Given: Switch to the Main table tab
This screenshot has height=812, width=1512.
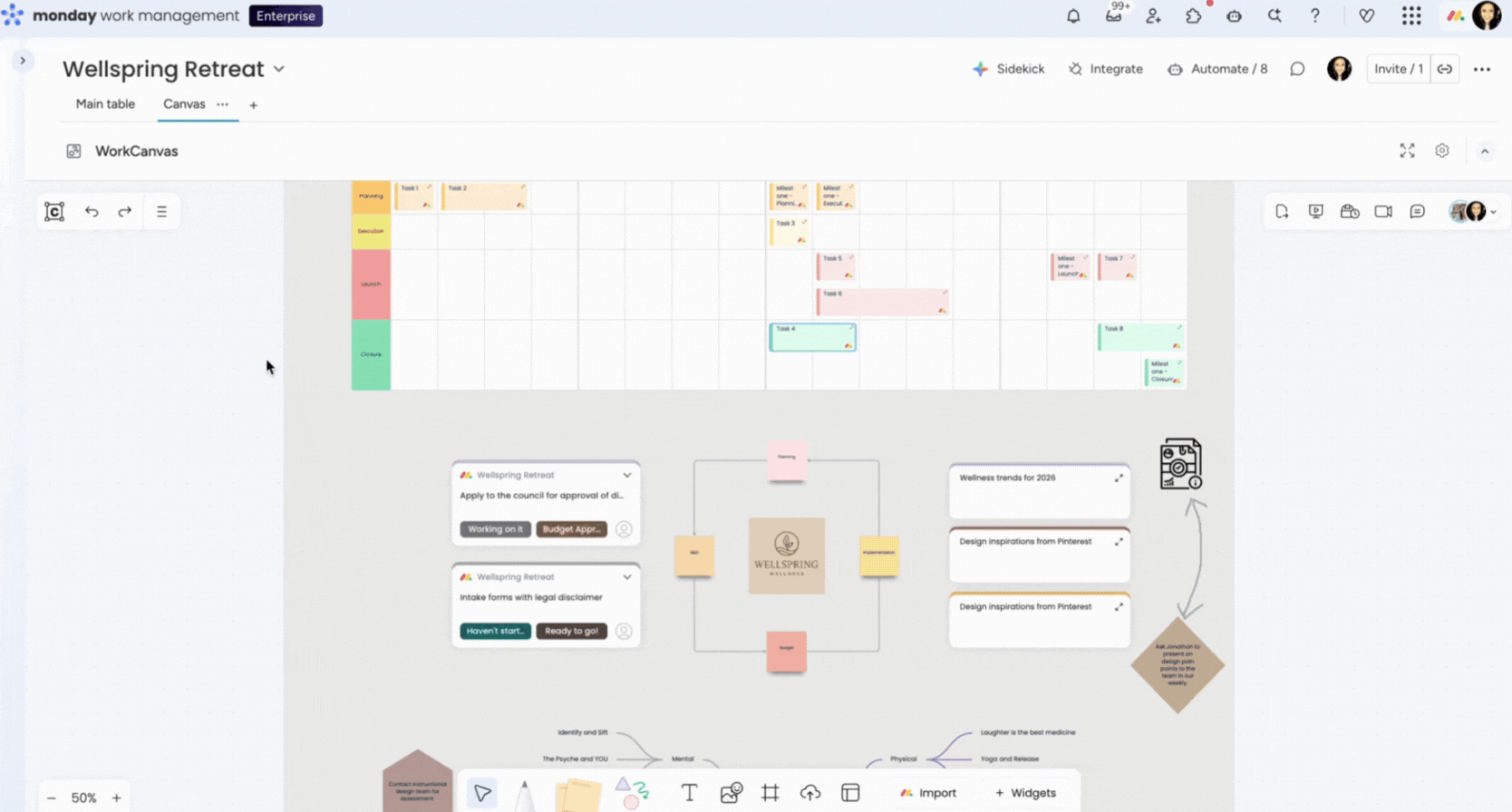Looking at the screenshot, I should [105, 104].
